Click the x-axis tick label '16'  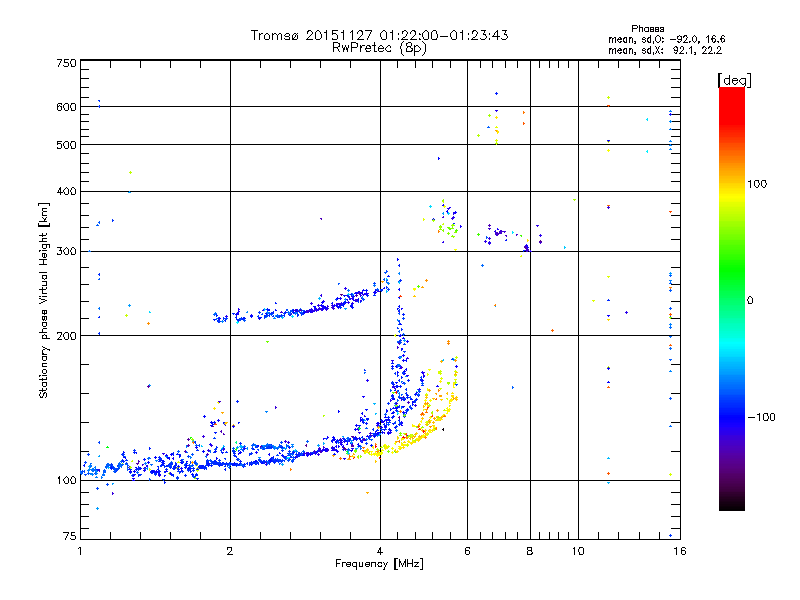[680, 551]
